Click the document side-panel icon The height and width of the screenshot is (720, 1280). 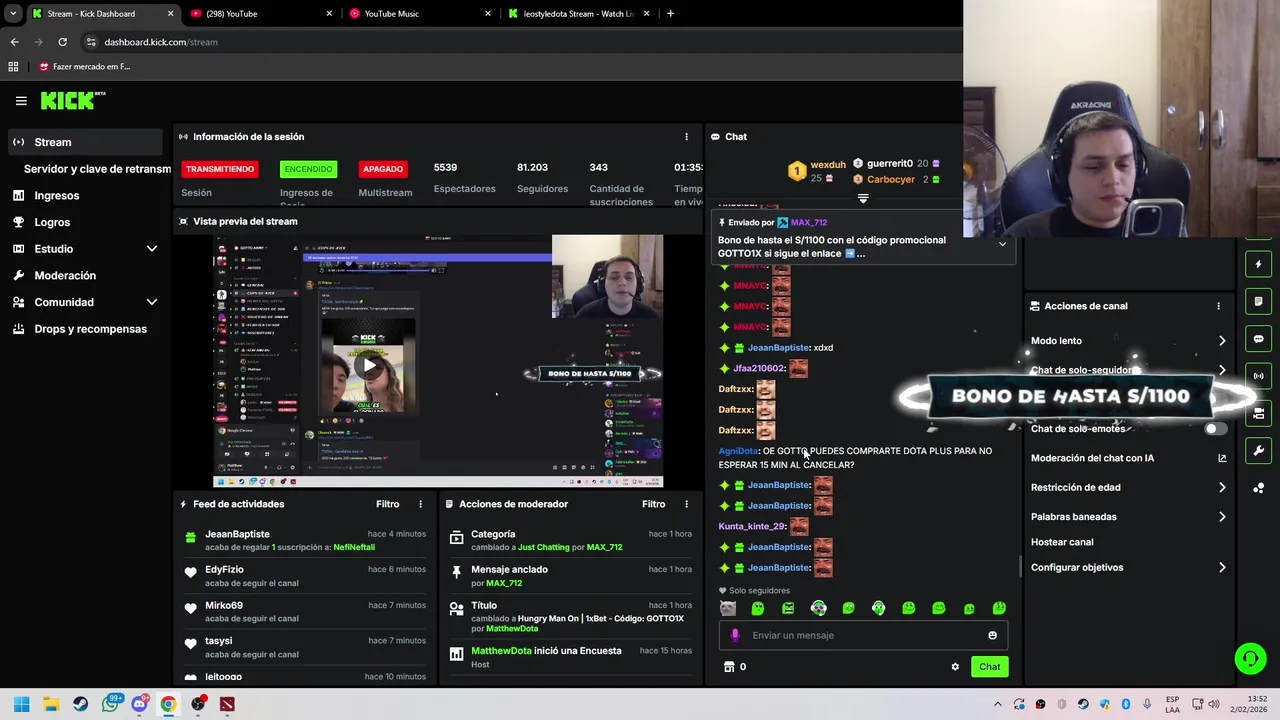tap(1258, 302)
